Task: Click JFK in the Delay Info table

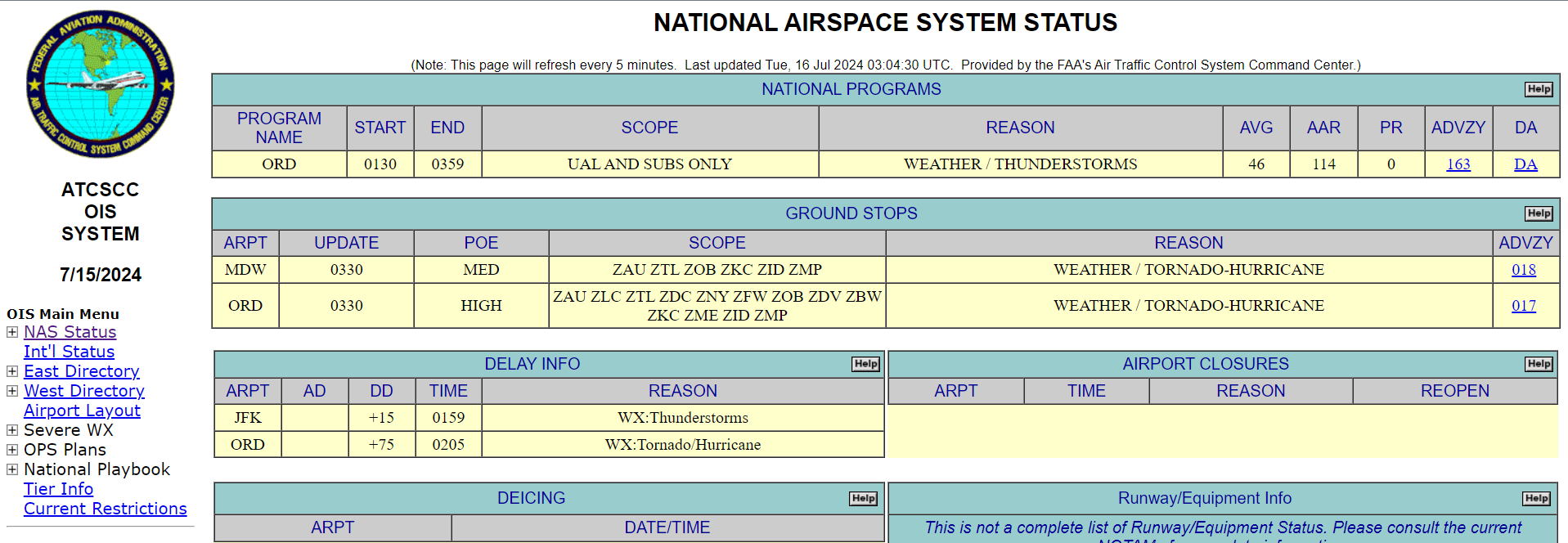Action: tap(248, 418)
